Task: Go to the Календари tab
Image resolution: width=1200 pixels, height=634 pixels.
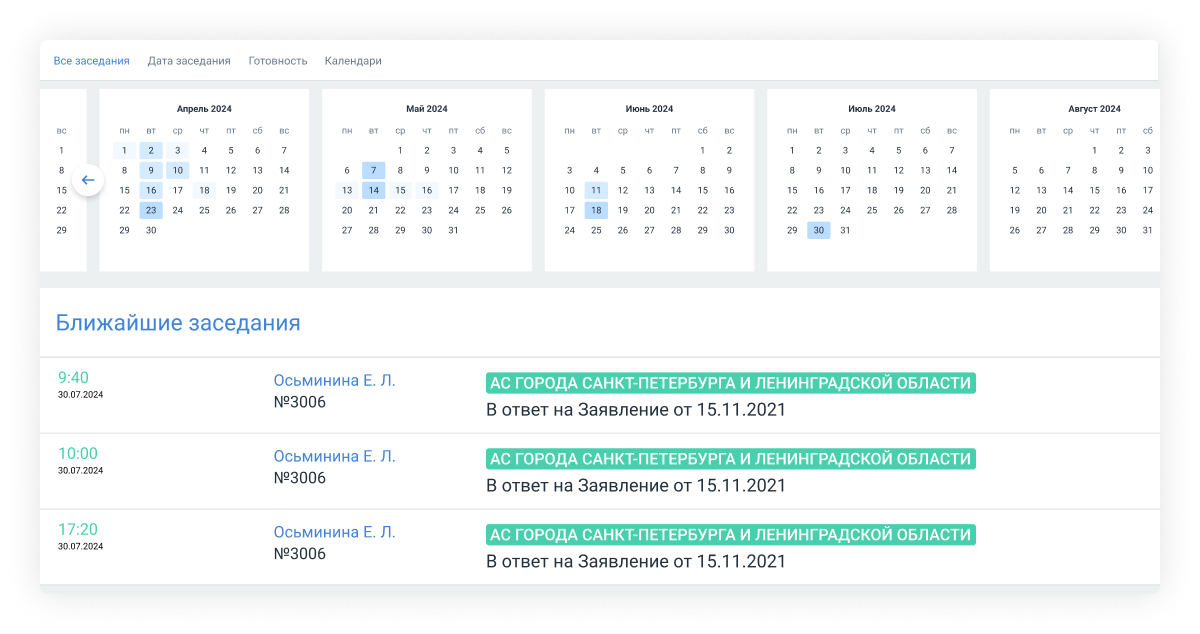Action: [353, 61]
